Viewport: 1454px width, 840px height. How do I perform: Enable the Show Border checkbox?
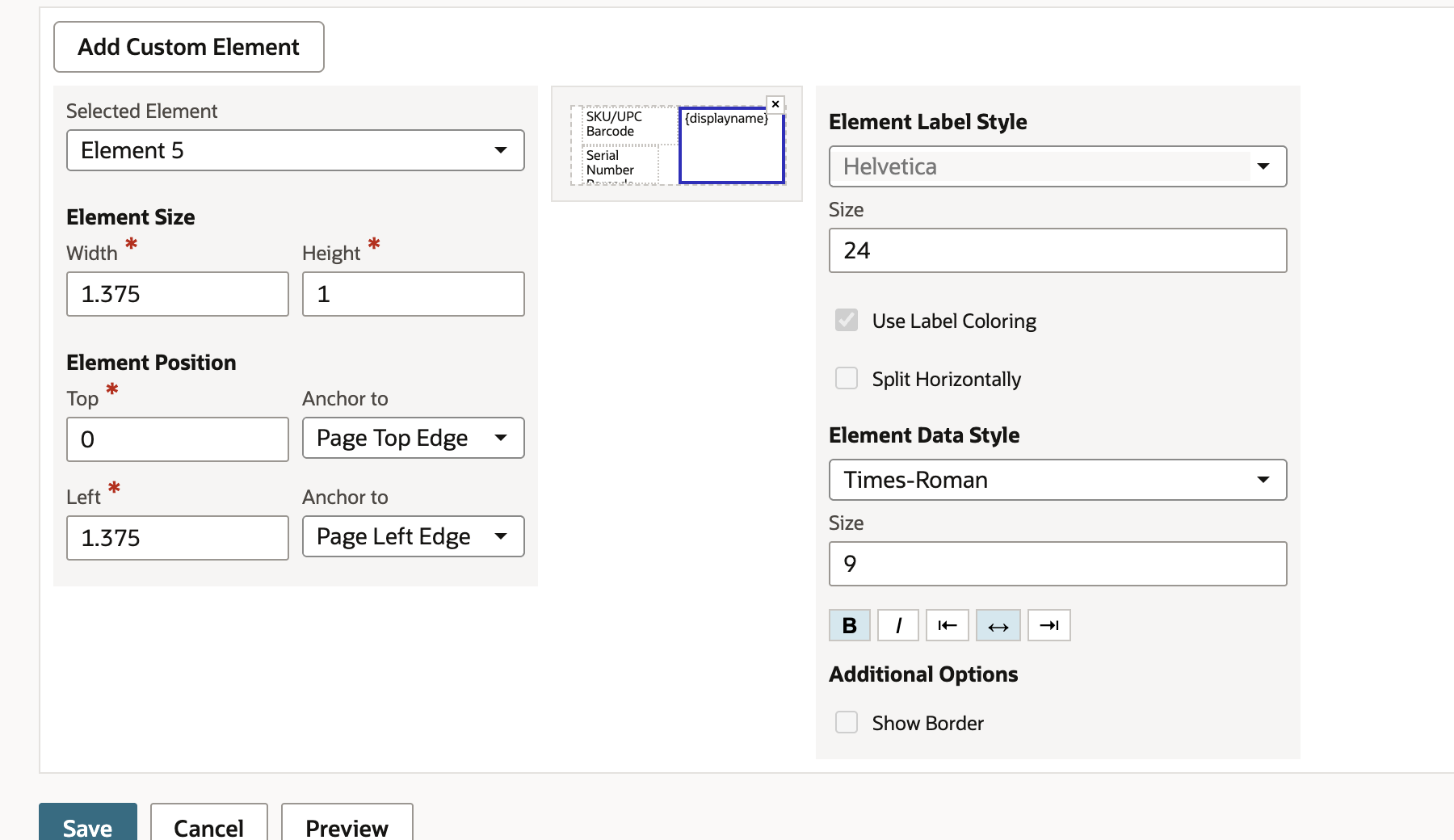847,722
